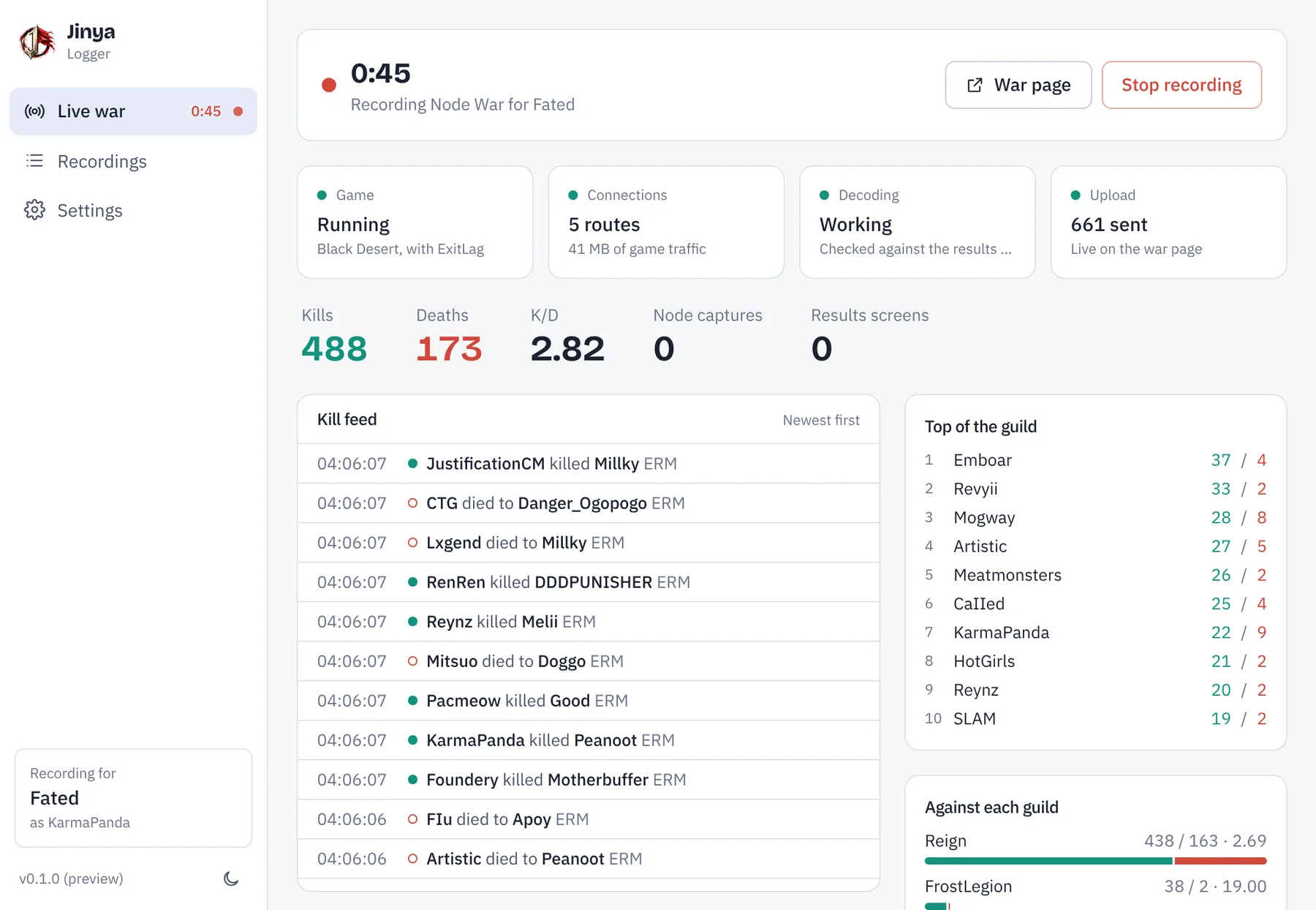Click the Settings gear icon
The width and height of the screenshot is (1316, 910).
point(34,210)
